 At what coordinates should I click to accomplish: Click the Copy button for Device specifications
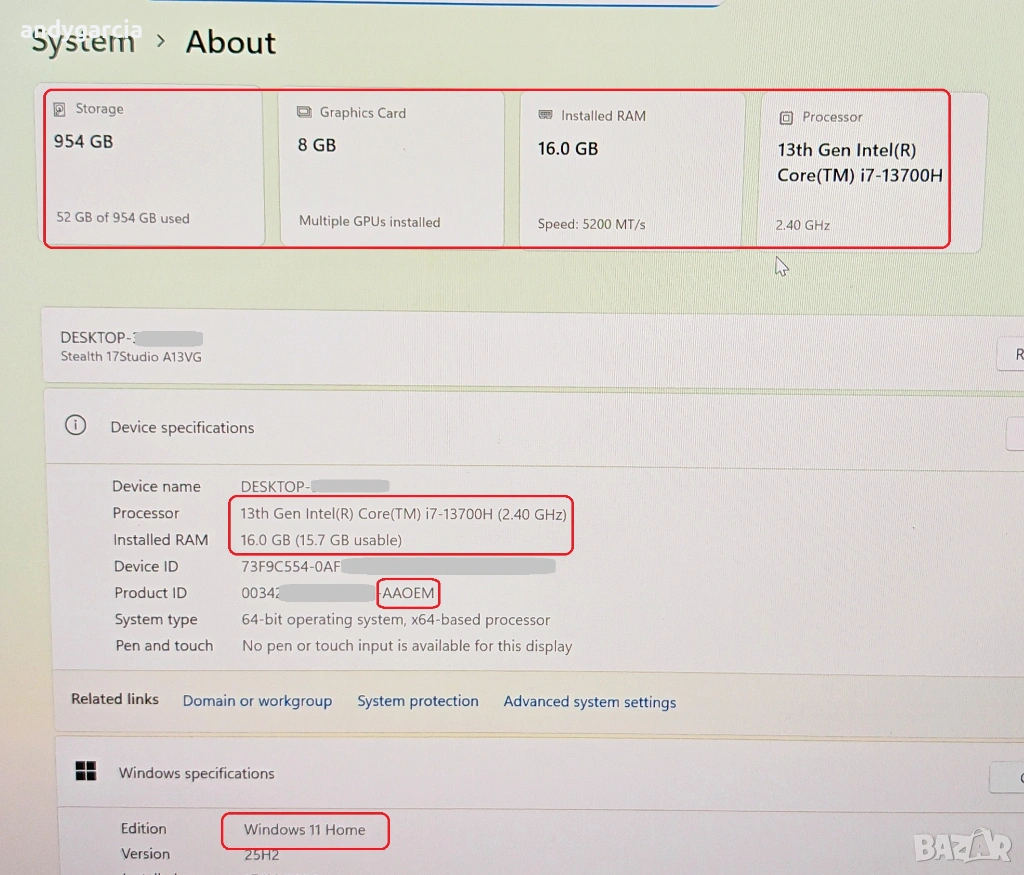tap(1015, 433)
